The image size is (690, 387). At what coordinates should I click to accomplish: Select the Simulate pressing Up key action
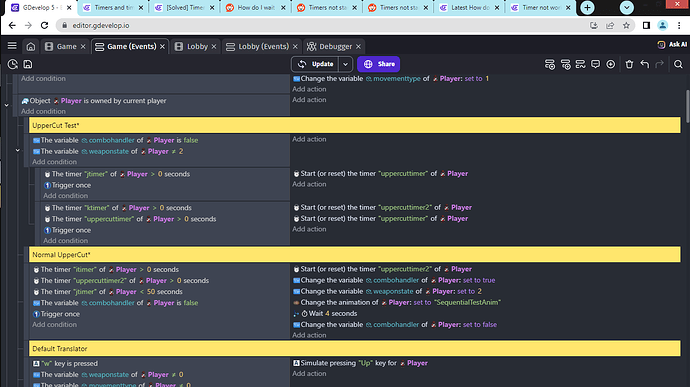(360, 363)
